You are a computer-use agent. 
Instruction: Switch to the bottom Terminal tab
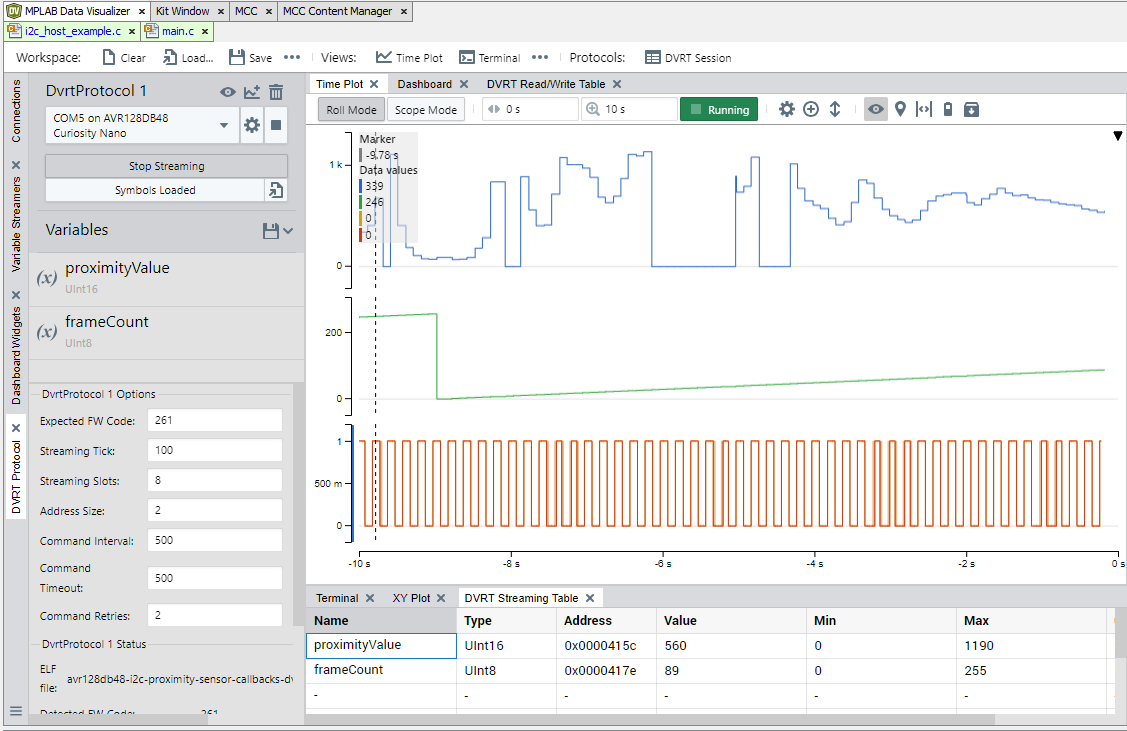(x=337, y=598)
